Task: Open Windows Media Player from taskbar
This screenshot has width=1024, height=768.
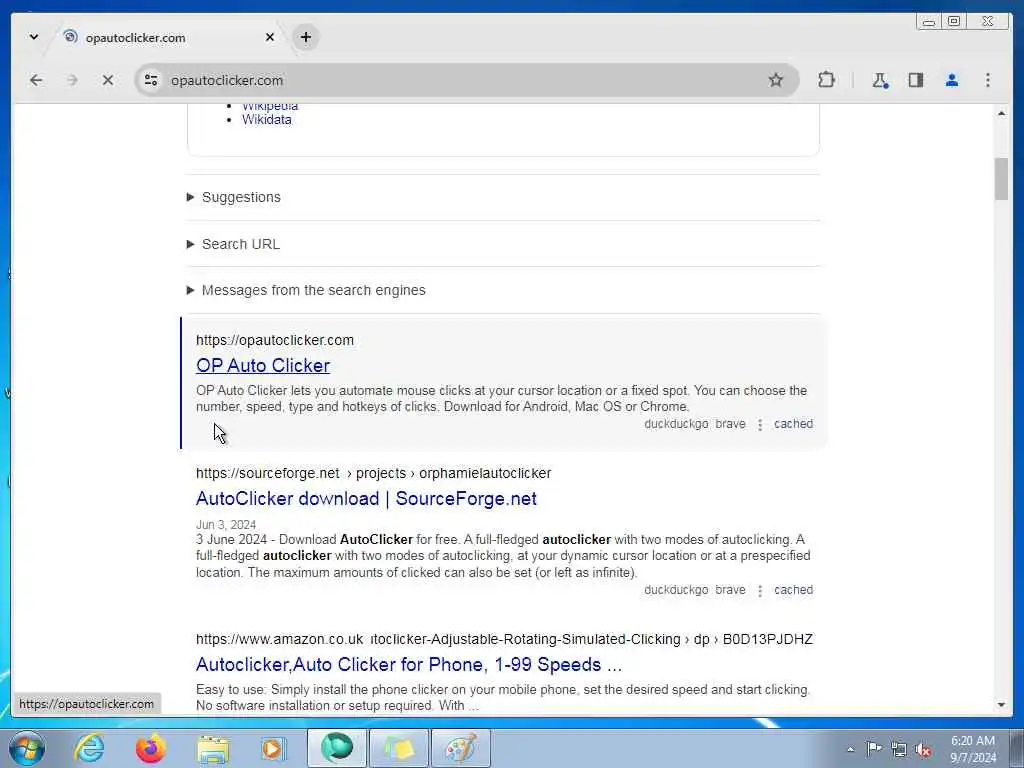Action: [x=273, y=748]
